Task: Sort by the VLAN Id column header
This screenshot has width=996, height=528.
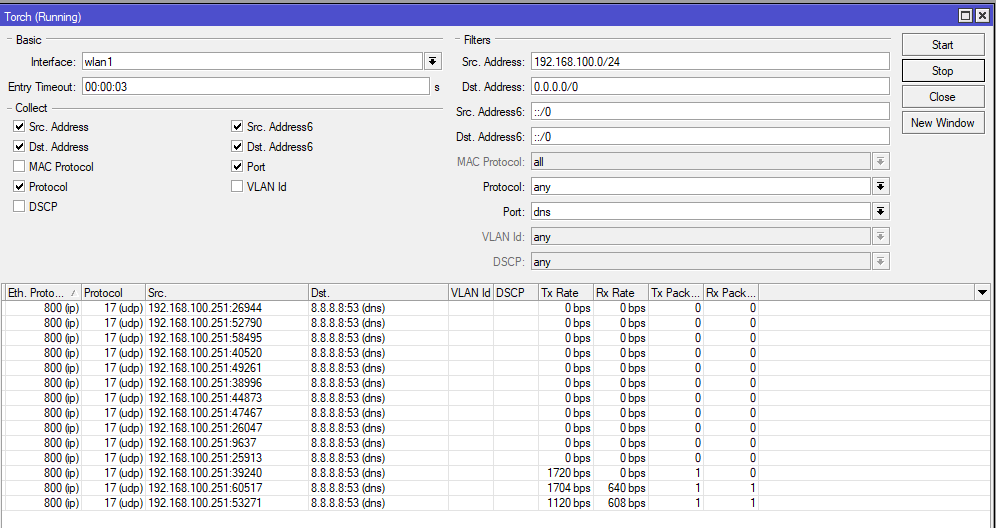Action: [x=471, y=293]
